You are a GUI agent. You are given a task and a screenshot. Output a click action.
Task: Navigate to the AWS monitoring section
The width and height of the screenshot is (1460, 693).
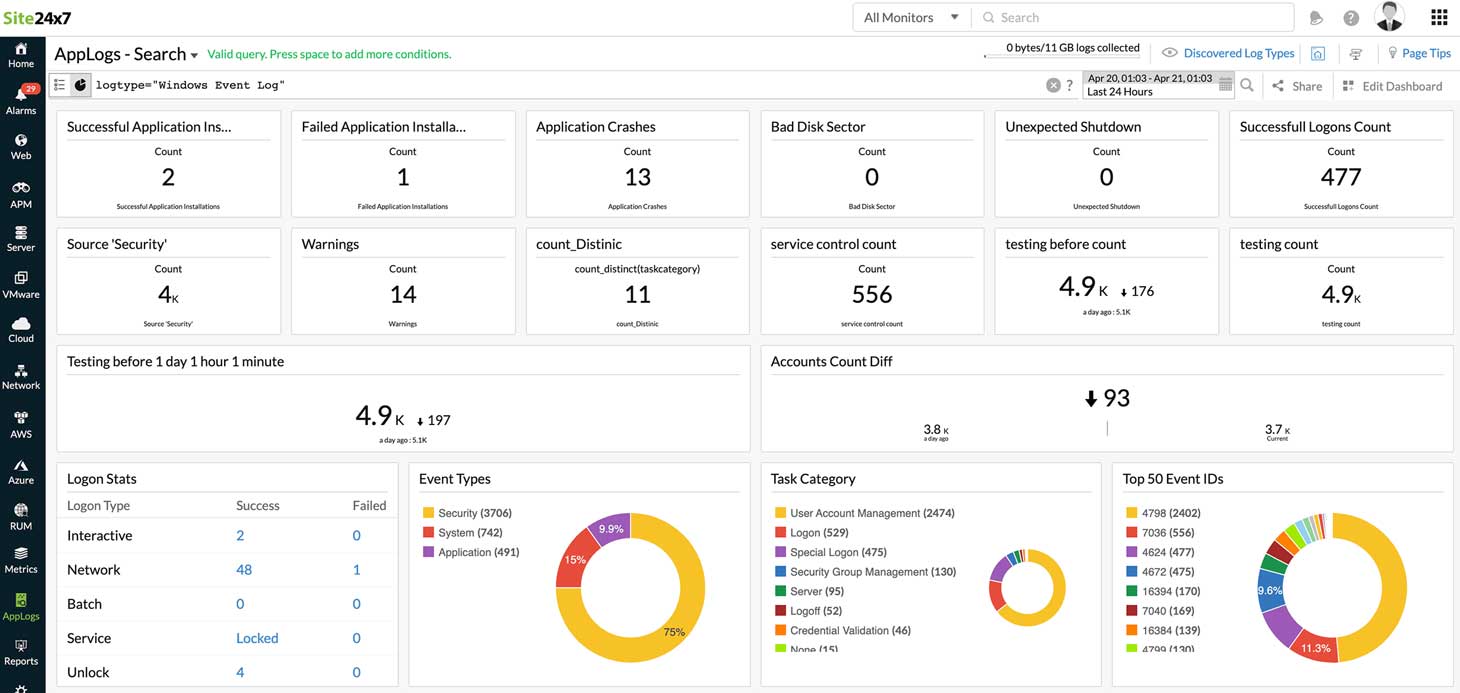point(21,424)
